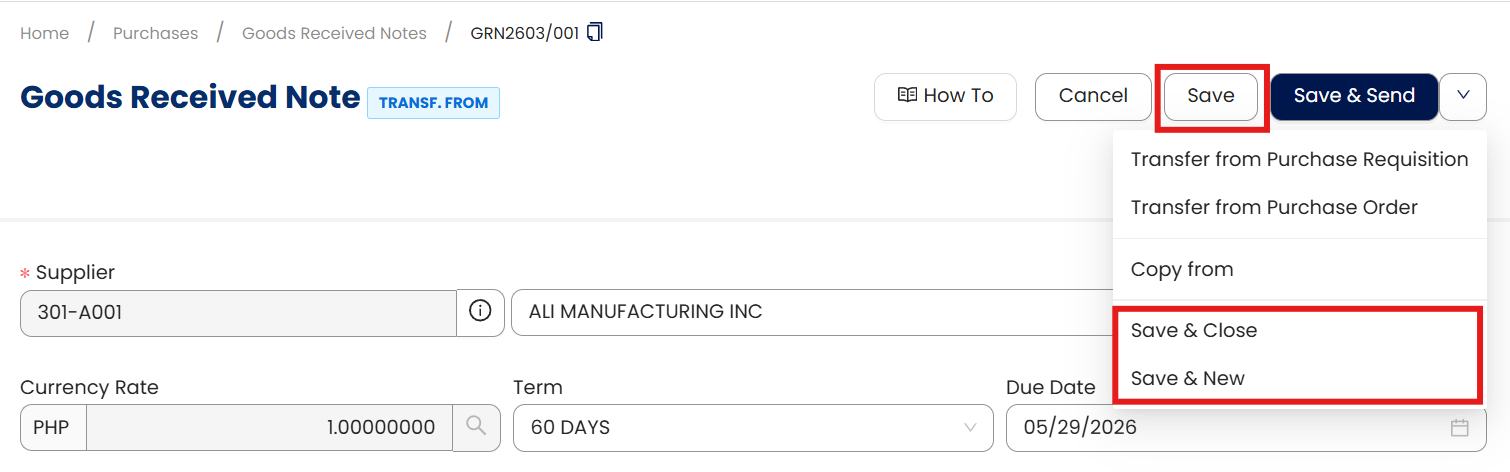Viewport: 1510px width, 472px height.
Task: Copy the GRN2603/001 document number
Action: click(595, 33)
